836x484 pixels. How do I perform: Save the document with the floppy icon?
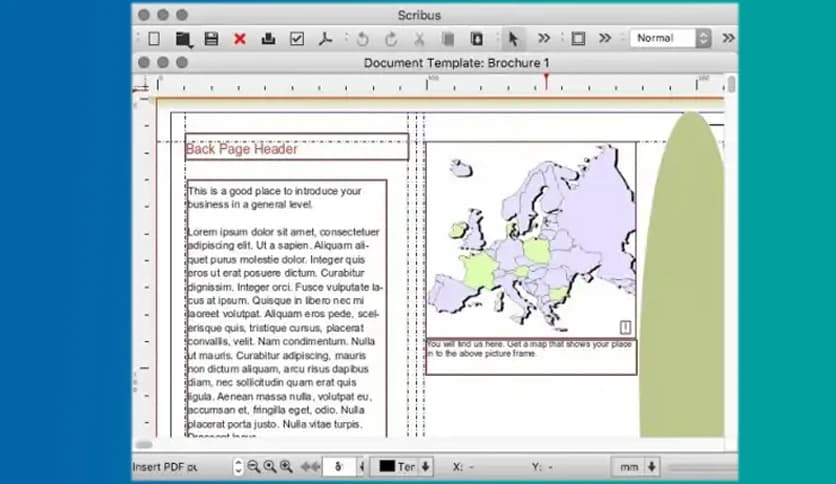[x=211, y=39]
